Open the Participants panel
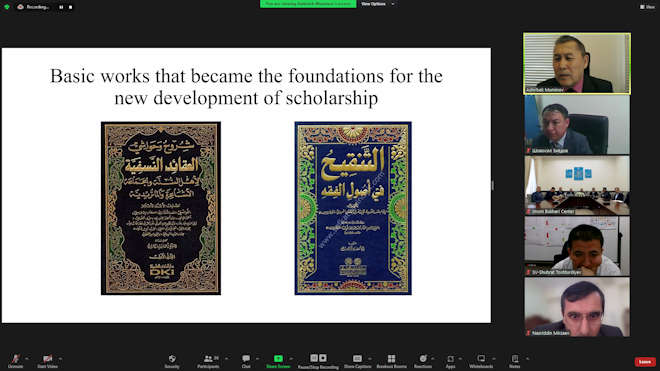The width and height of the screenshot is (660, 371). (x=208, y=361)
